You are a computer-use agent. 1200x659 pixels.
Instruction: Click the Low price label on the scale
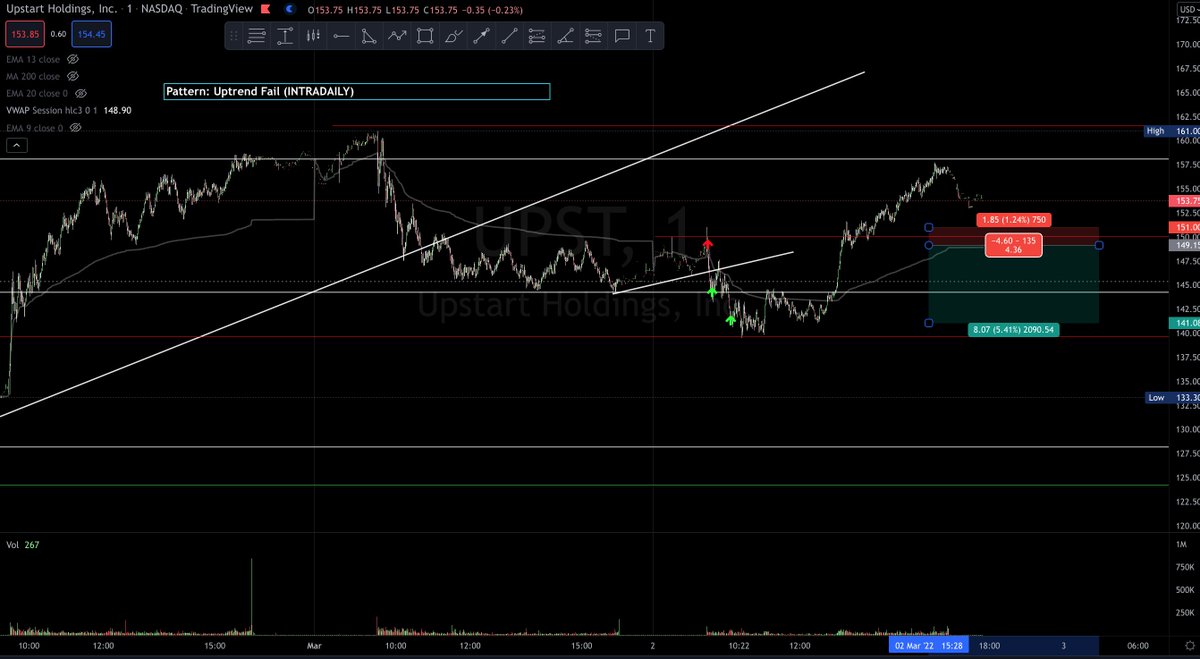coord(1172,397)
